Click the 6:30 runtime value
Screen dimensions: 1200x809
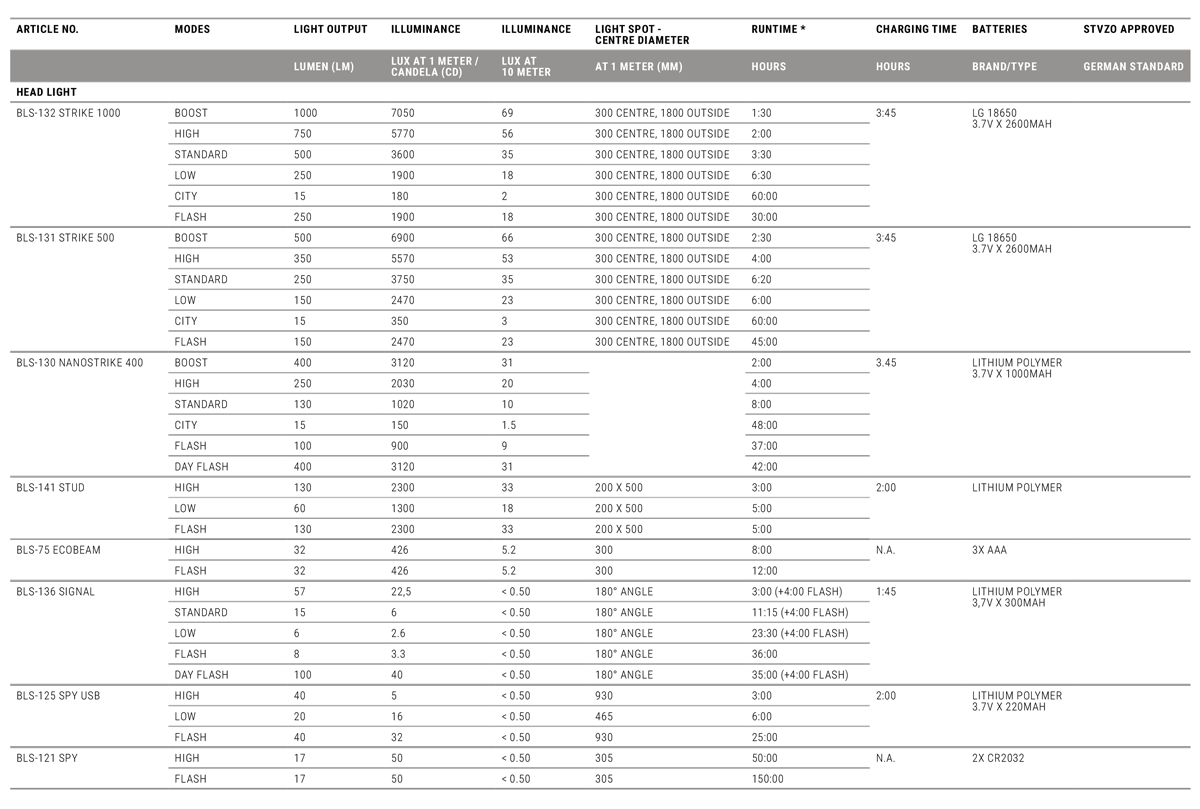761,175
